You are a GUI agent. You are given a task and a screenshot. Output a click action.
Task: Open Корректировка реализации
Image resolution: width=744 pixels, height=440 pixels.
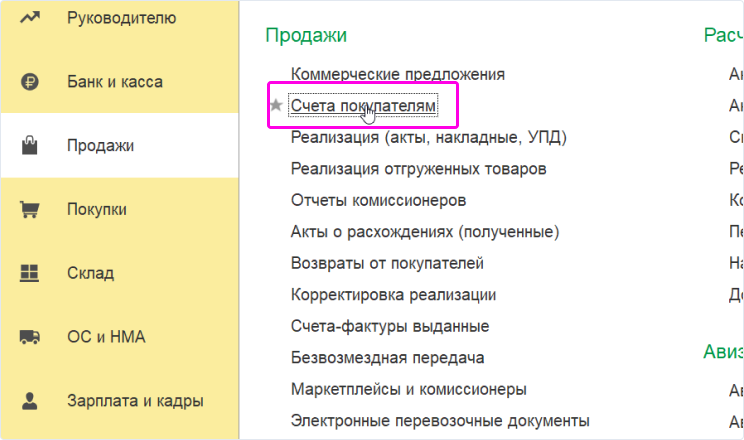pyautogui.click(x=393, y=294)
